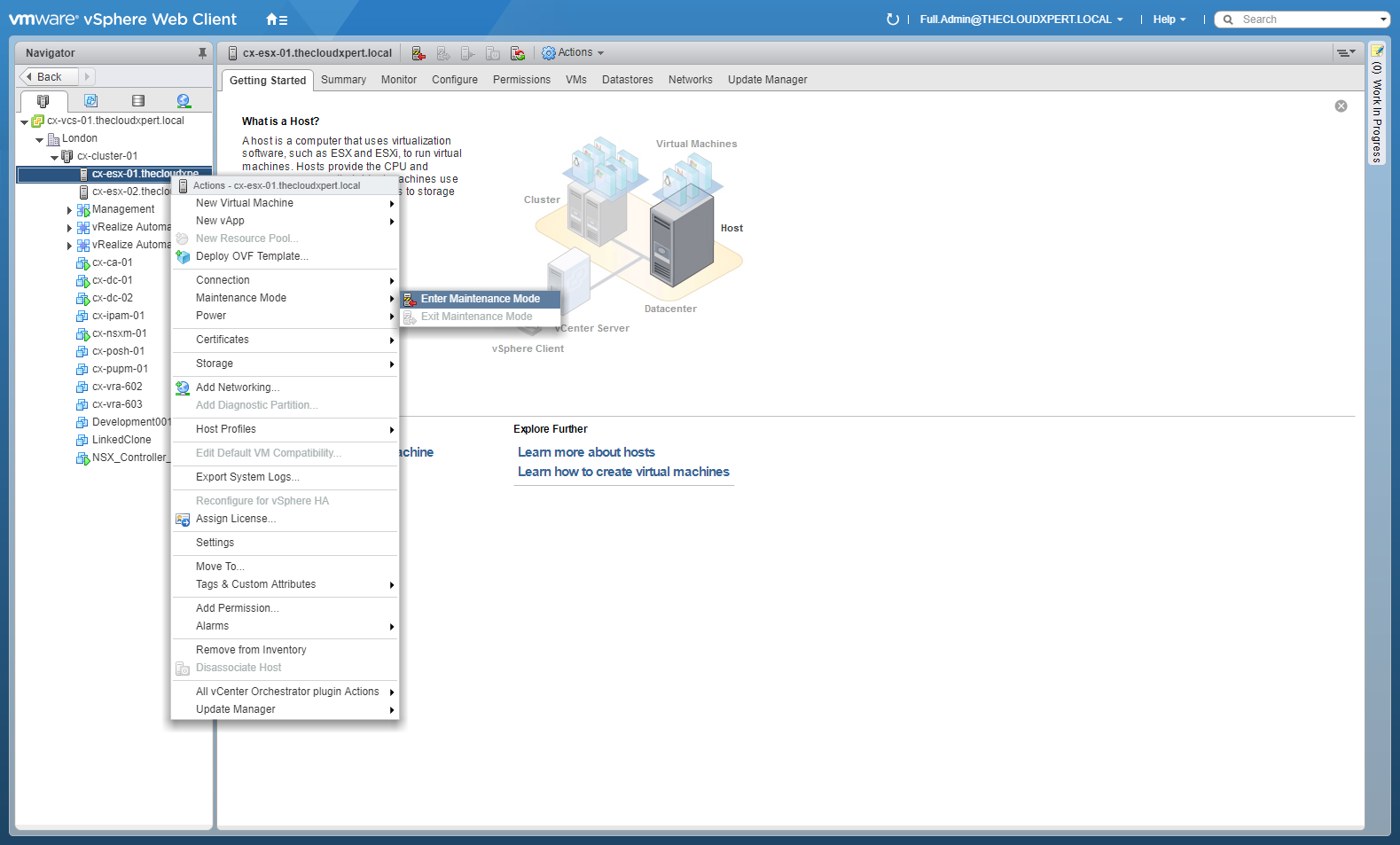The width and height of the screenshot is (1400, 845).
Task: Collapse the London datacenter tree node
Action: 40,139
